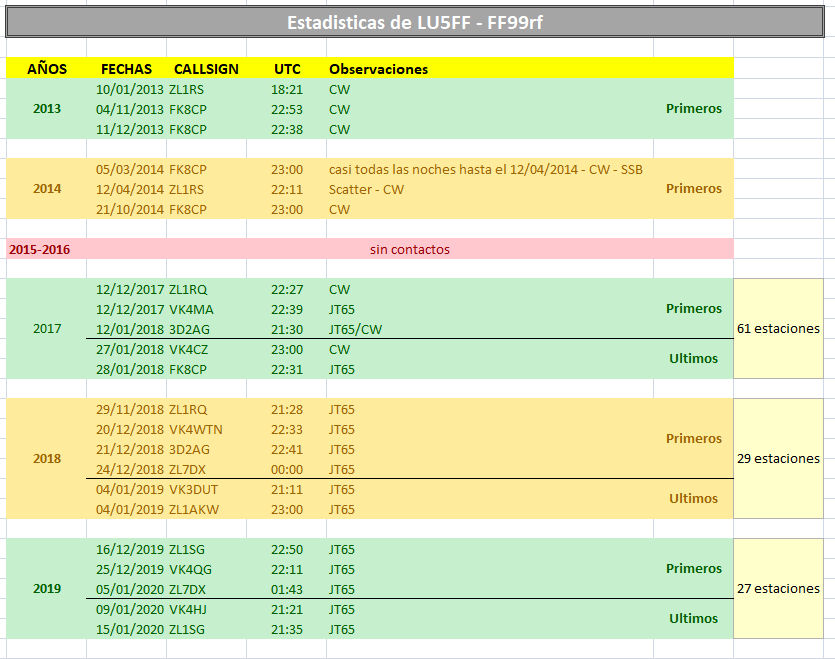Select UTC cell 18:21
Screen dimensions: 835x659
(x=287, y=90)
